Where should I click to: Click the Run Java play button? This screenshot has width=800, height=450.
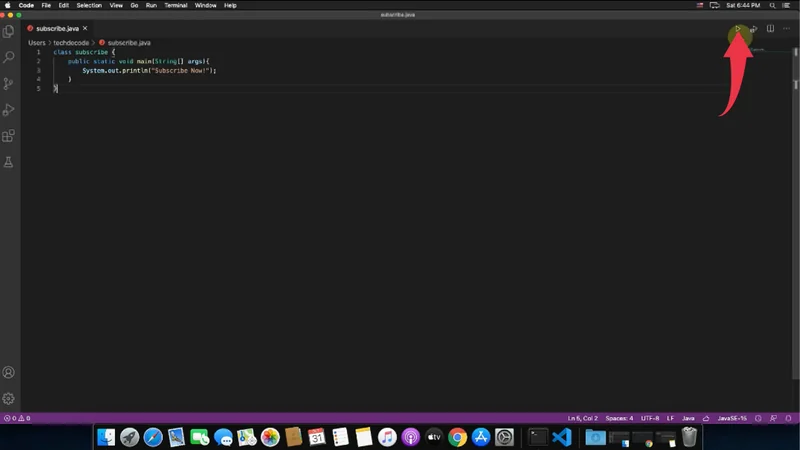coord(738,29)
